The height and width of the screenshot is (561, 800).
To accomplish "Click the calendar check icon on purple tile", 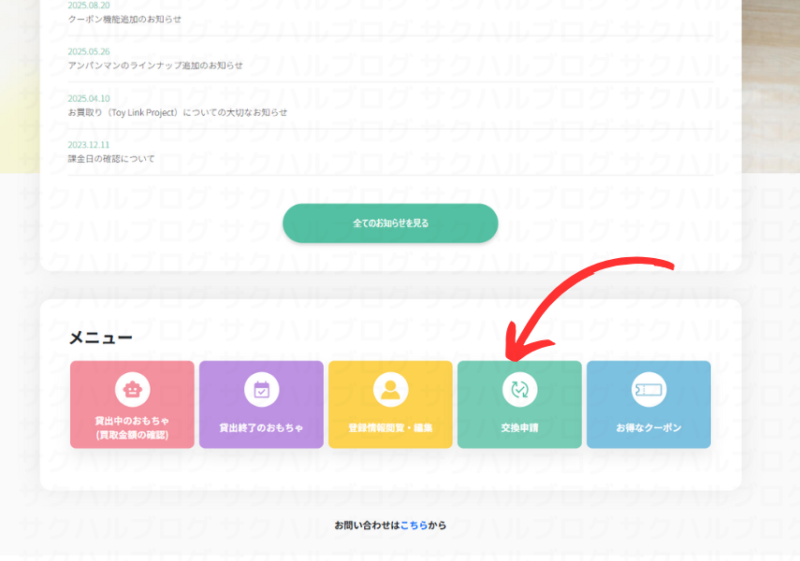I will 261,389.
